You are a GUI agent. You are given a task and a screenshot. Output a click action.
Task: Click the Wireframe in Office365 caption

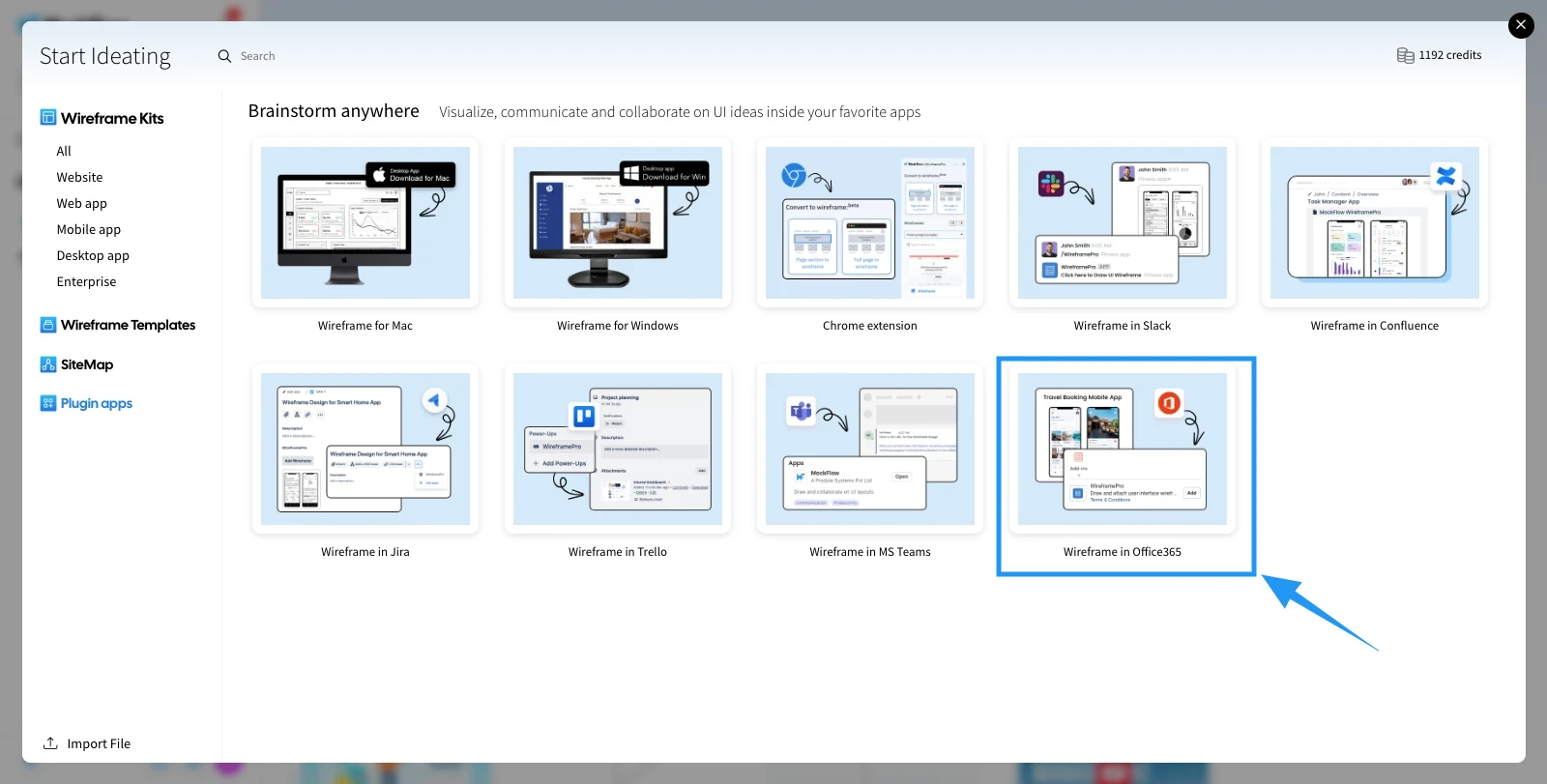pyautogui.click(x=1123, y=552)
